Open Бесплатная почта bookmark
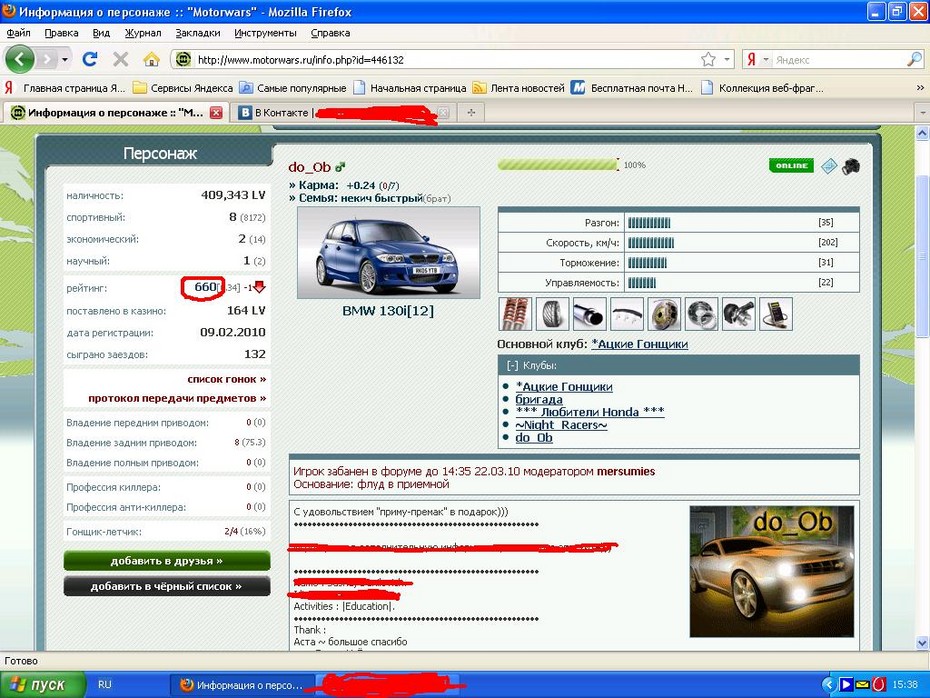930x698 pixels. 632,88
